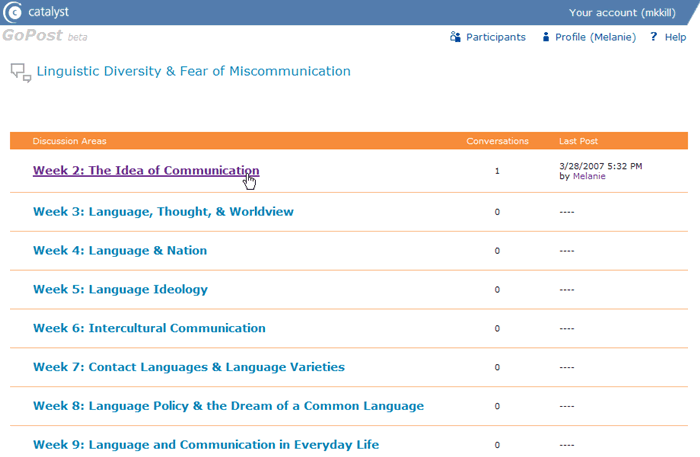Click the Catalyst logo icon
The image size is (700, 457).
pyautogui.click(x=14, y=12)
